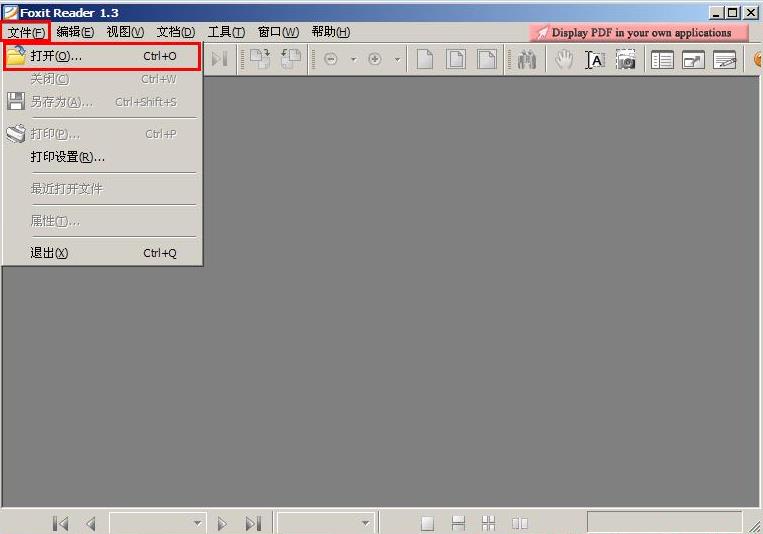The height and width of the screenshot is (534, 763).
Task: Choose 属性(T)... menu entry
Action: click(x=102, y=221)
